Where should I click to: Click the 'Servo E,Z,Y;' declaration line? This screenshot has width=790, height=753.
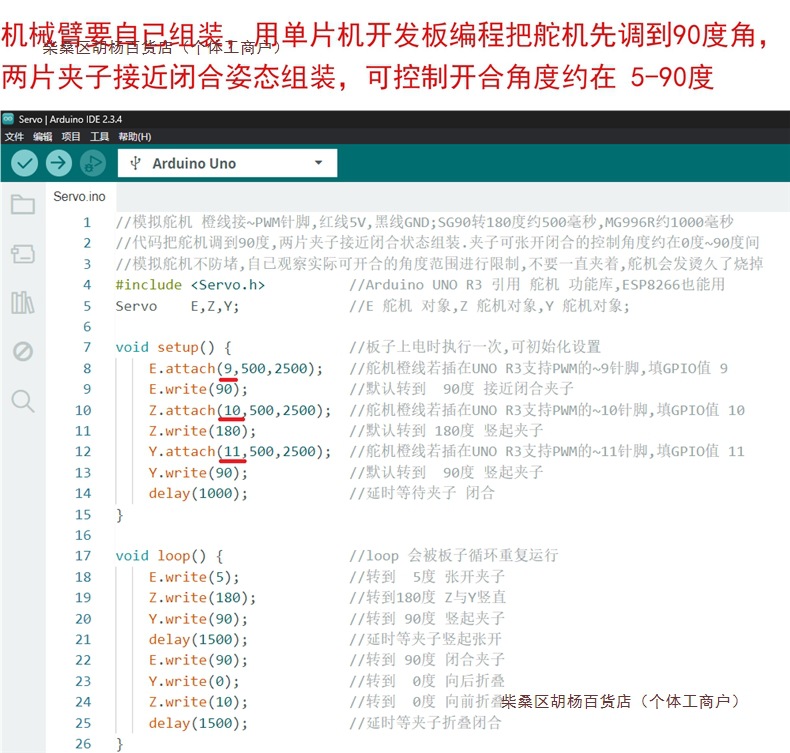(177, 306)
